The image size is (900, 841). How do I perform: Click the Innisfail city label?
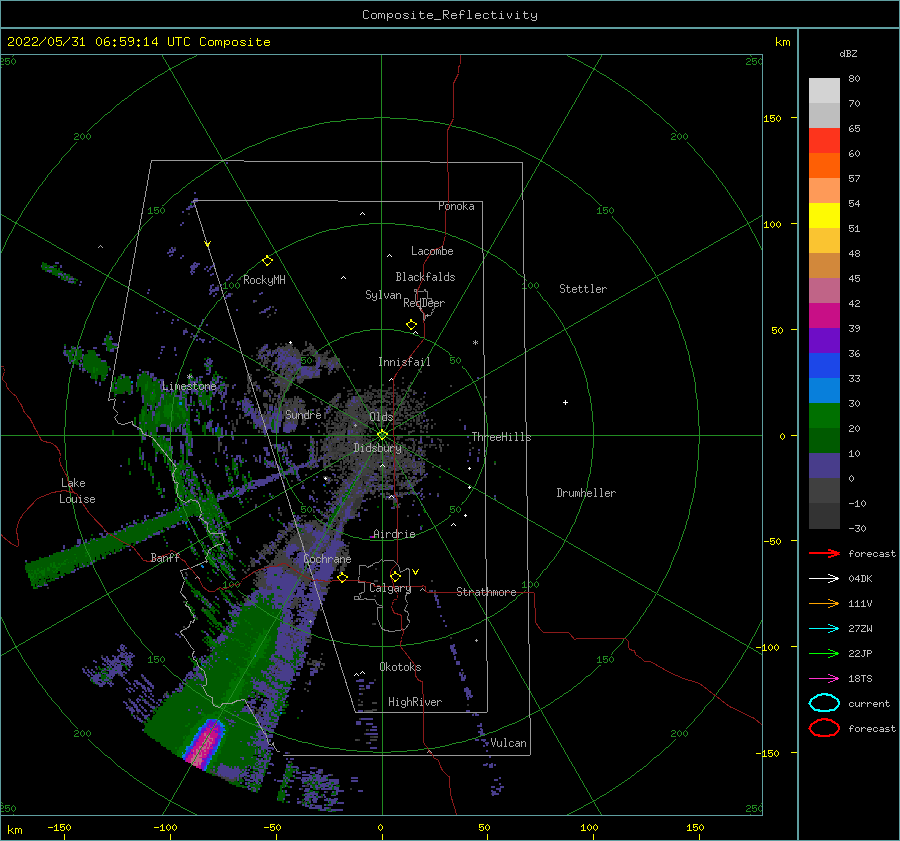point(404,362)
